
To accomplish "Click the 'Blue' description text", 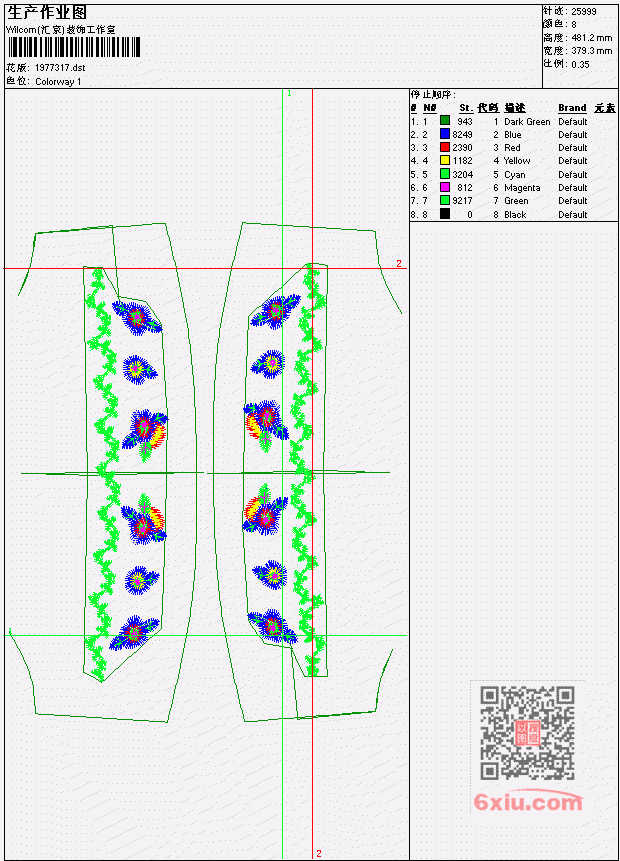I will 513,135.
